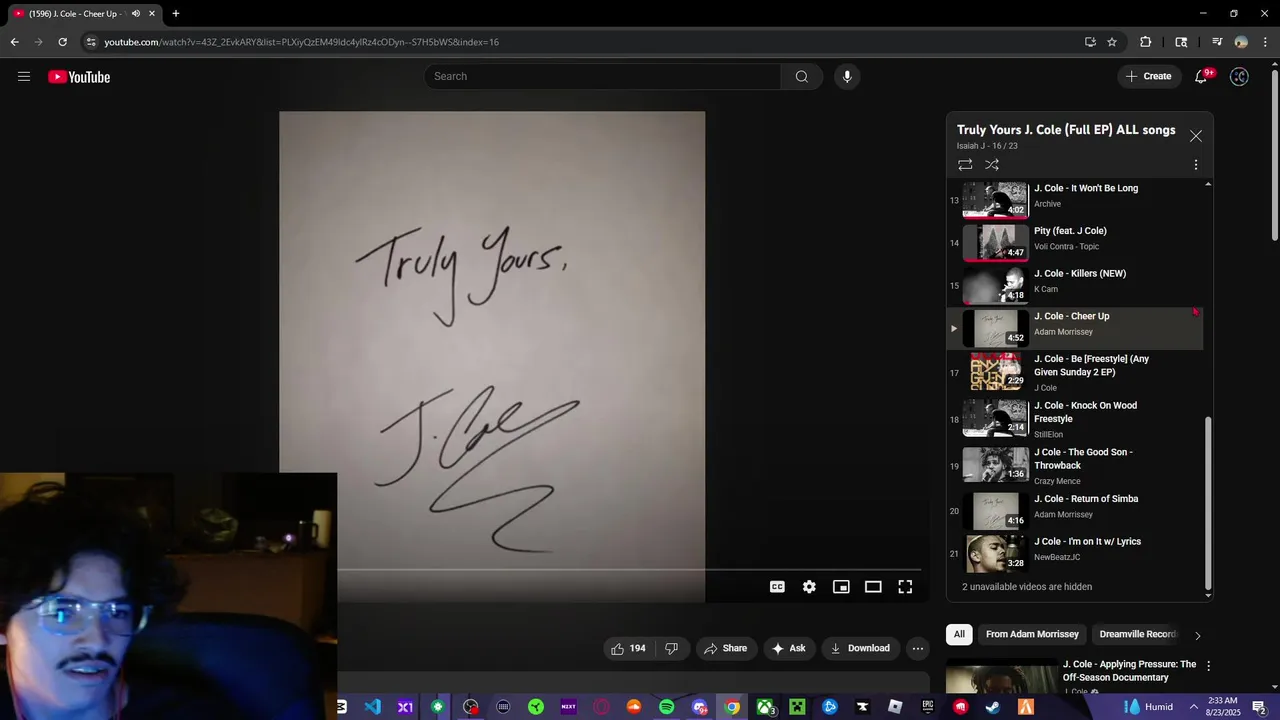Play 'J. Cole - Return of Simba'
1280x720 pixels.
pos(1075,509)
